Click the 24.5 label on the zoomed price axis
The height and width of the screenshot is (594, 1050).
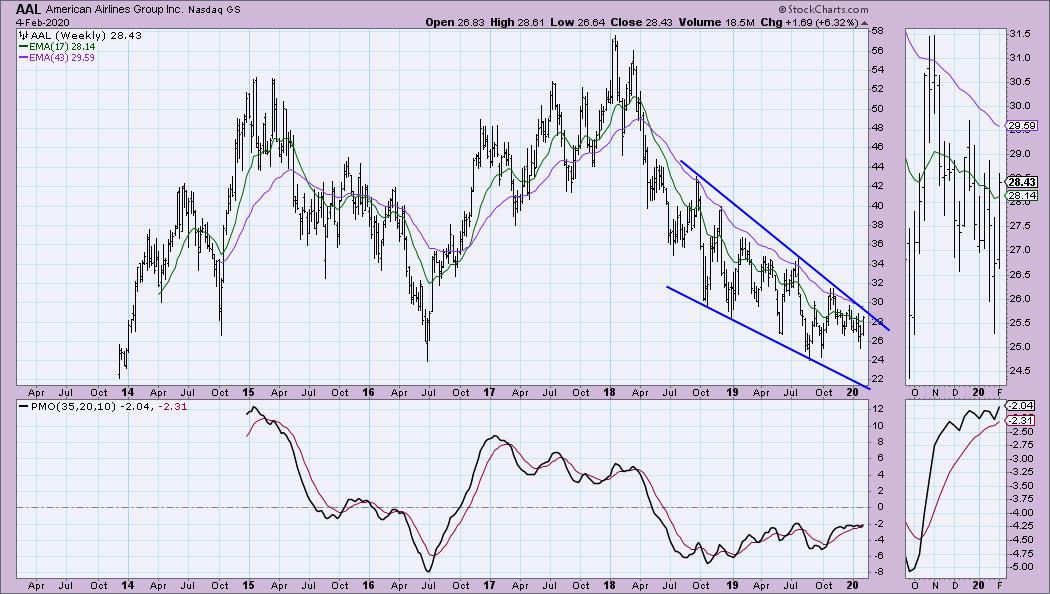click(1020, 370)
